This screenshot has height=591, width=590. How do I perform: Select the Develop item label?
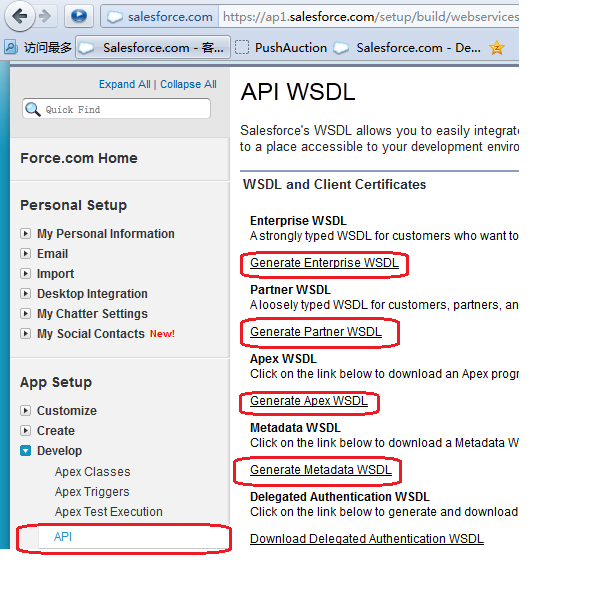(x=59, y=451)
